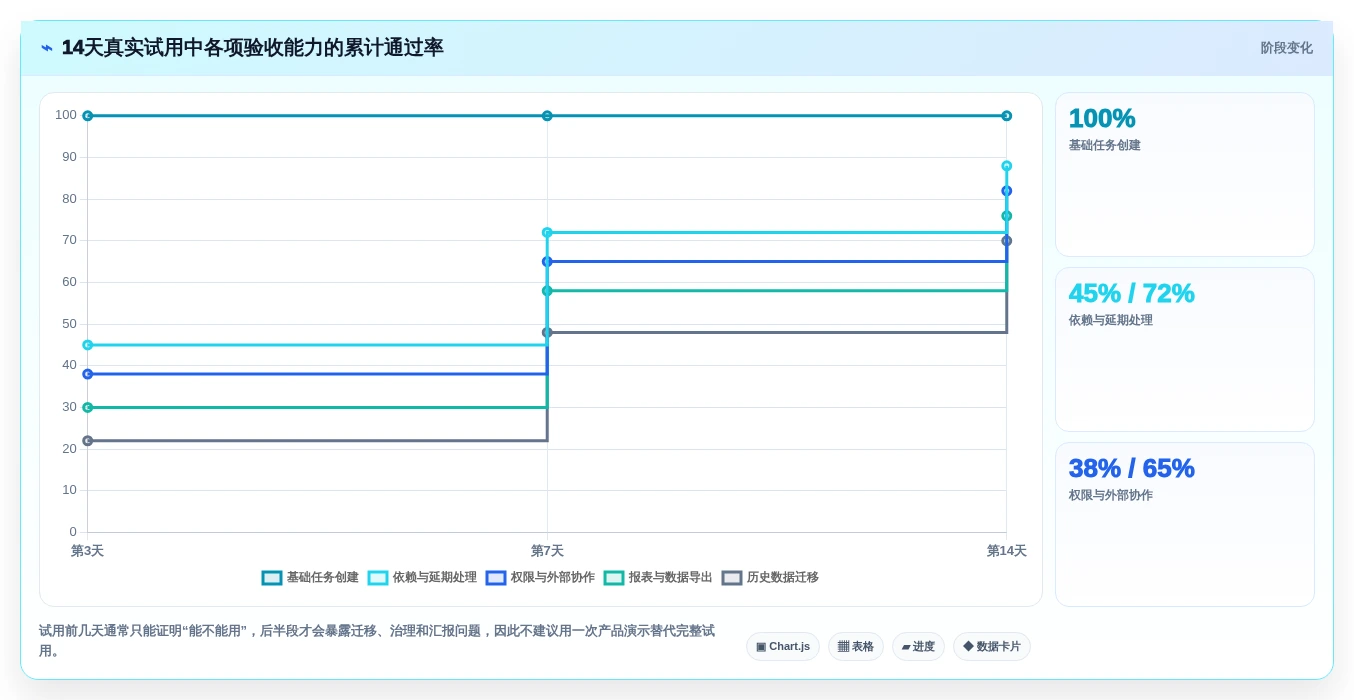Click the 第7天 x-axis label
This screenshot has width=1354, height=700.
pos(547,551)
